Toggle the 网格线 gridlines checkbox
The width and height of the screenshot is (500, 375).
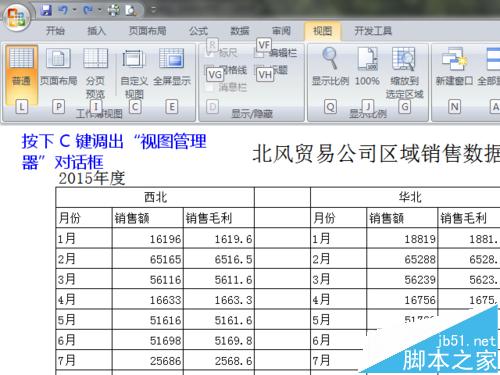[x=226, y=70]
